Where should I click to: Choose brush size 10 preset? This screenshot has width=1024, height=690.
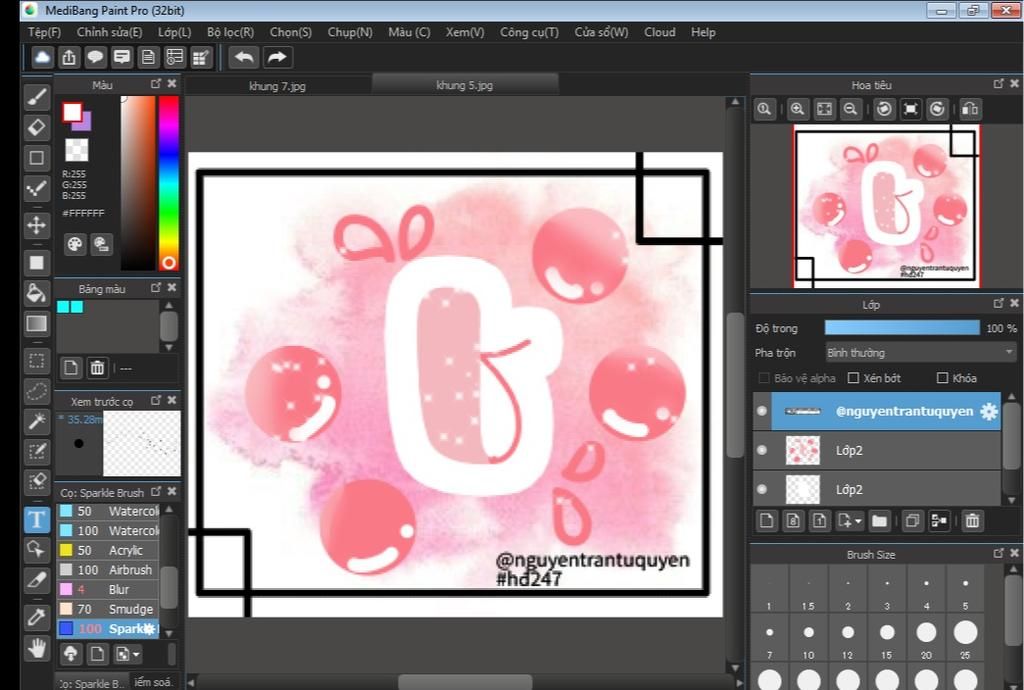[x=808, y=638]
